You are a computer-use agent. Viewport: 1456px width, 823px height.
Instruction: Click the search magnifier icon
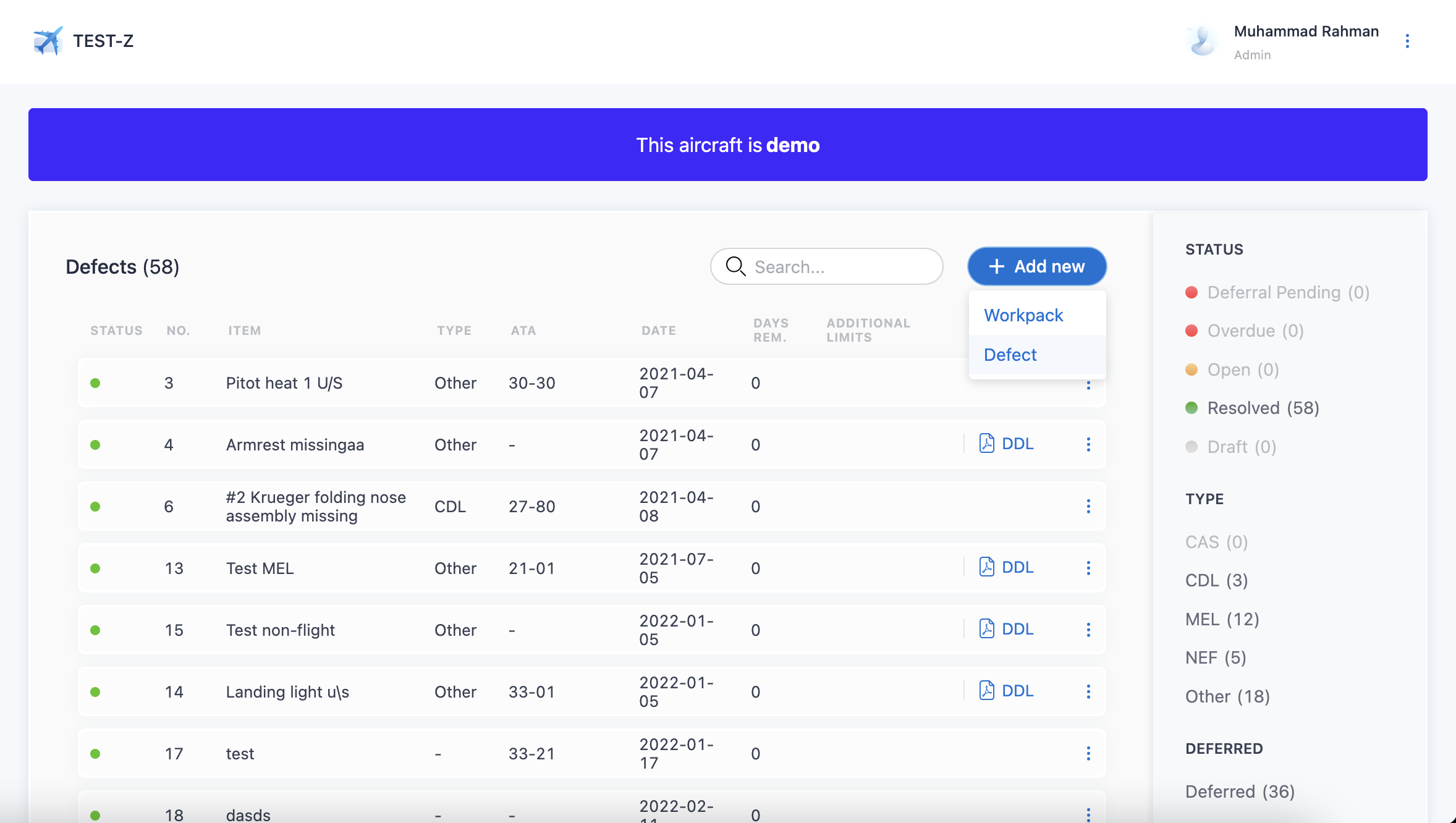[x=735, y=266]
